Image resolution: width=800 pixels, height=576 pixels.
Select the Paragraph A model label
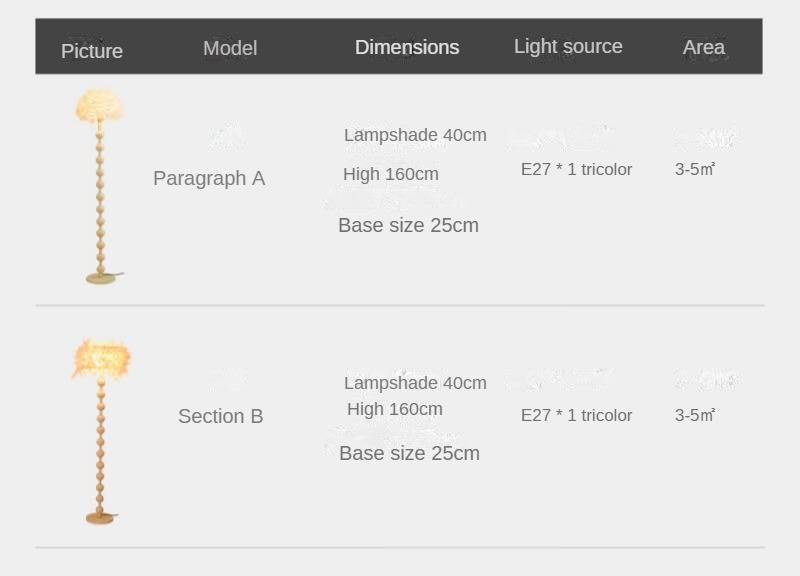click(209, 178)
